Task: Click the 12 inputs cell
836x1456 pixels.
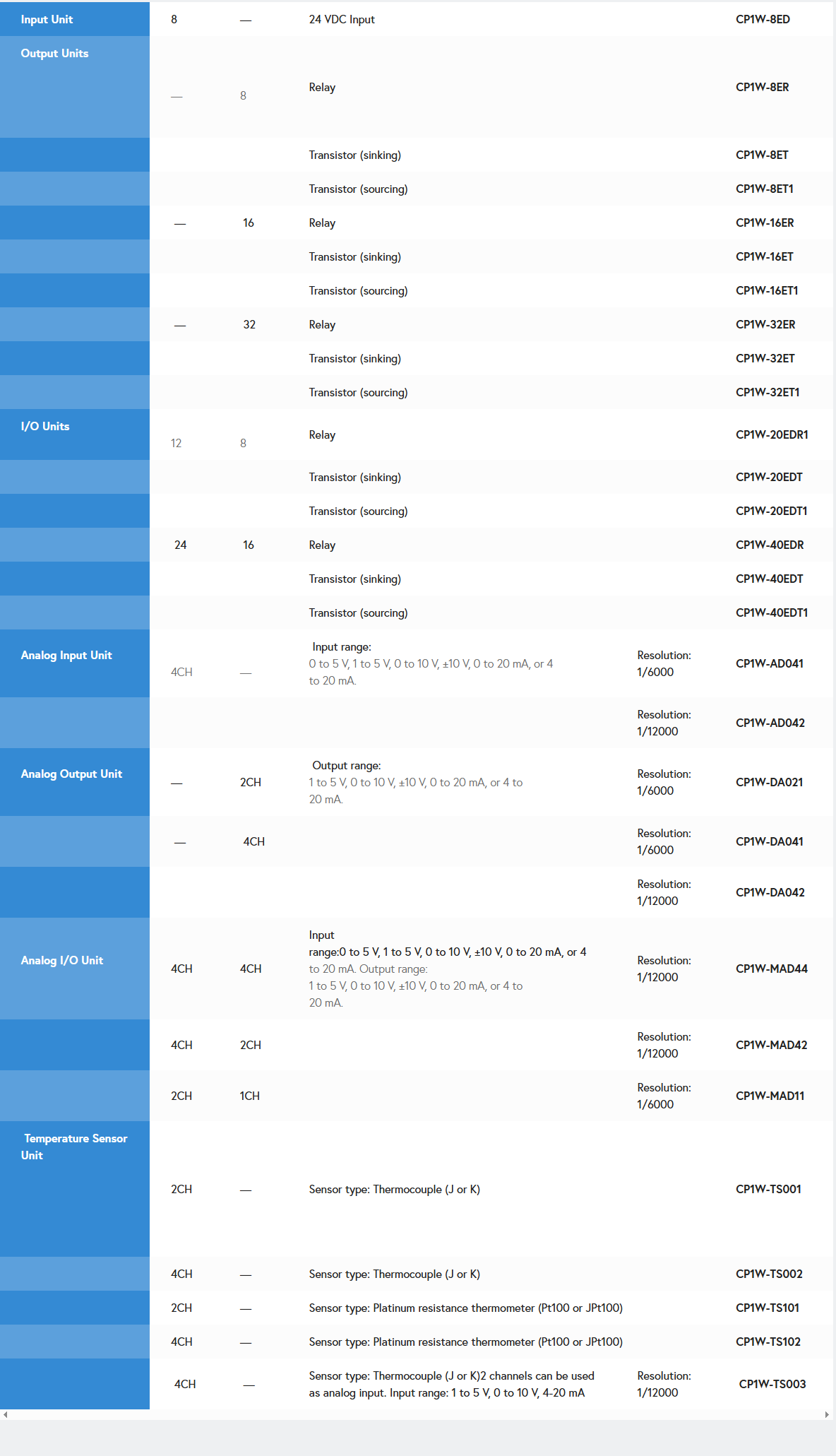Action: click(177, 443)
